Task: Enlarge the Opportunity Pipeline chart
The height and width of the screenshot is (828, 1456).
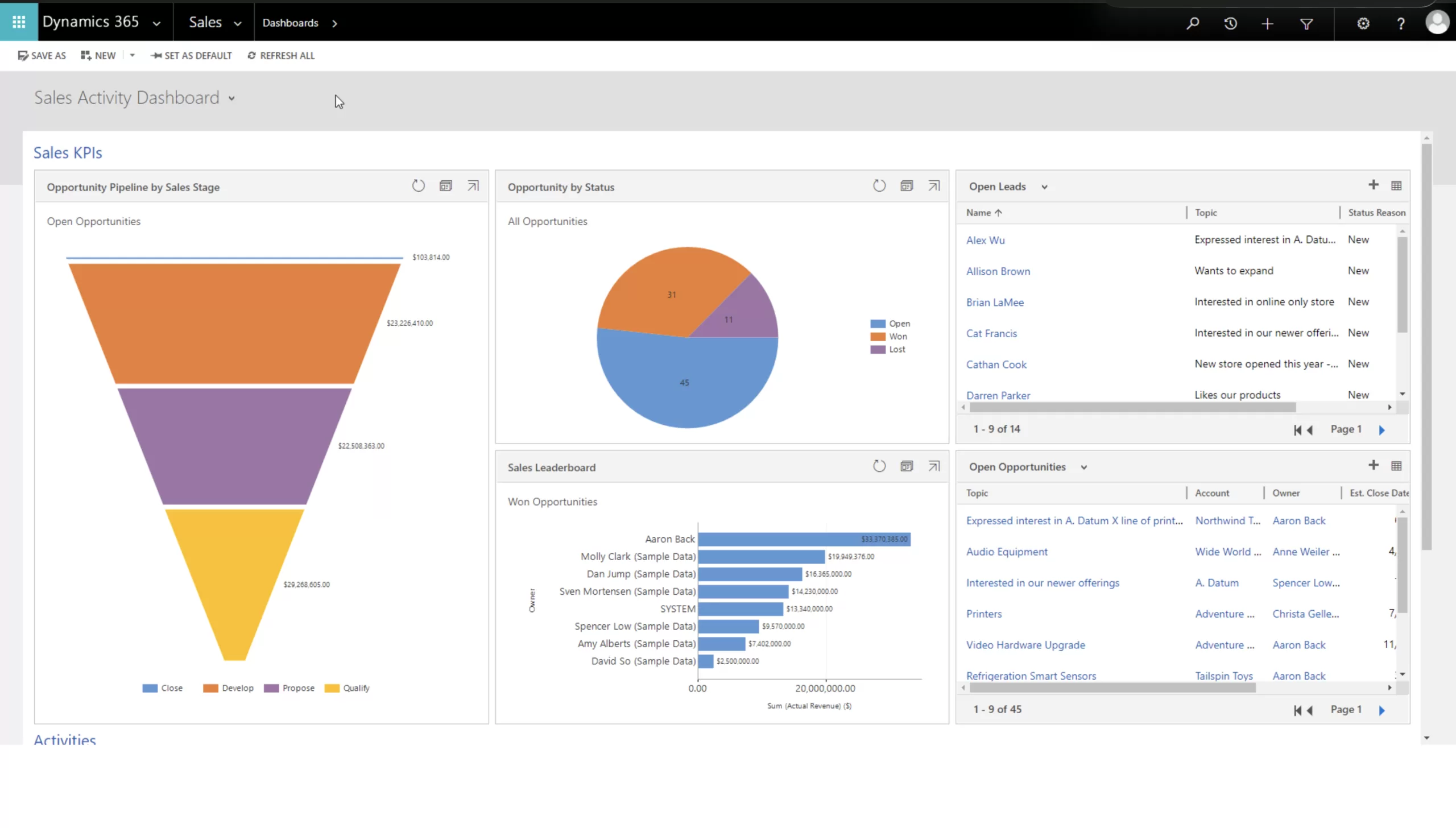Action: point(473,186)
